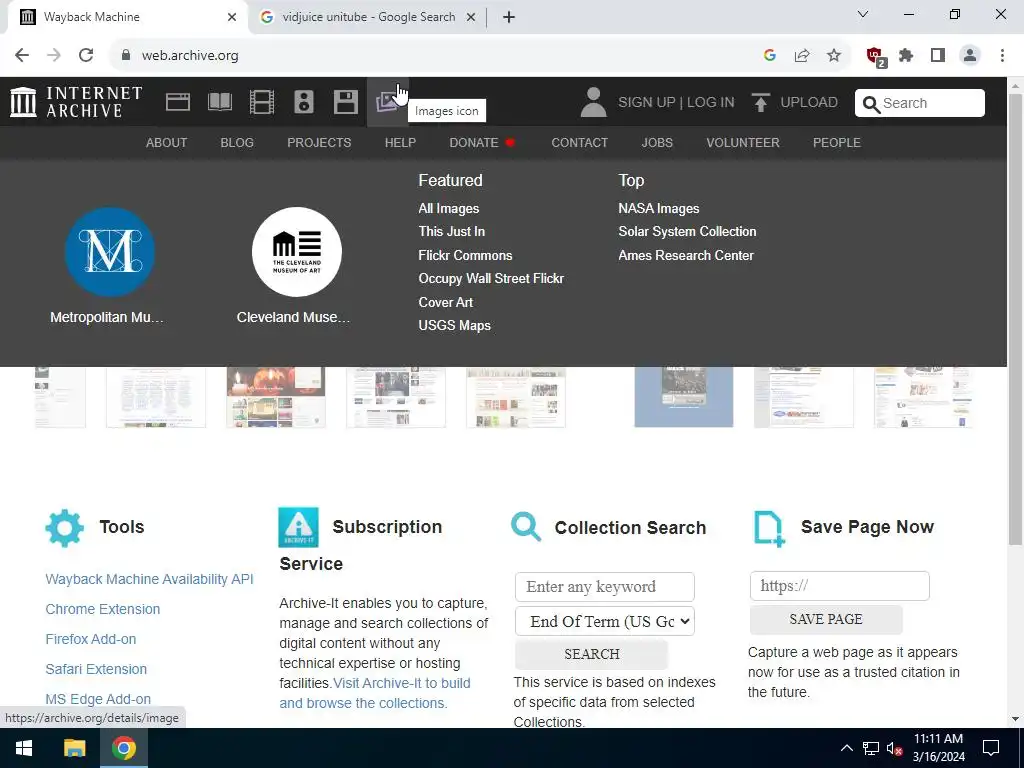Viewport: 1024px width, 768px height.
Task: Click LOG IN link
Action: (711, 103)
